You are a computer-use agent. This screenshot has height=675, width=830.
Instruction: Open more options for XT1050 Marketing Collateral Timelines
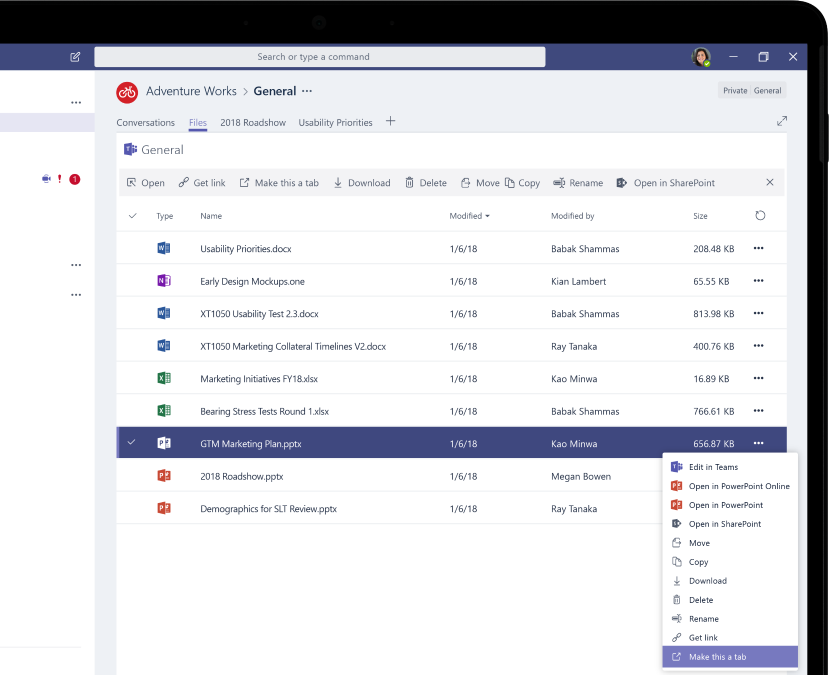[759, 346]
